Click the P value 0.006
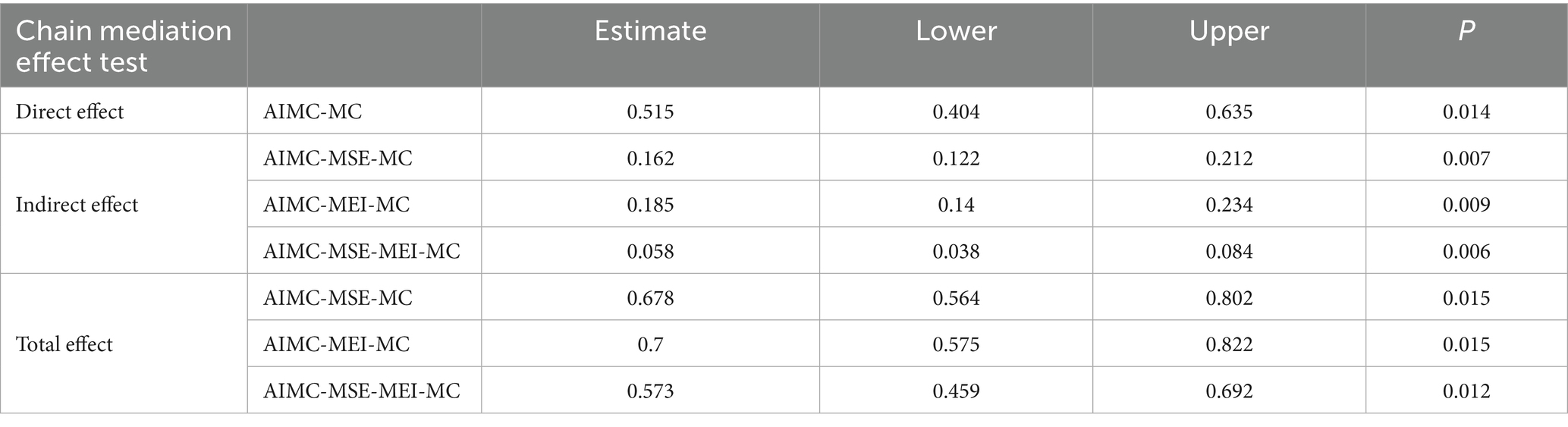This screenshot has width=1568, height=427. pos(1466,251)
